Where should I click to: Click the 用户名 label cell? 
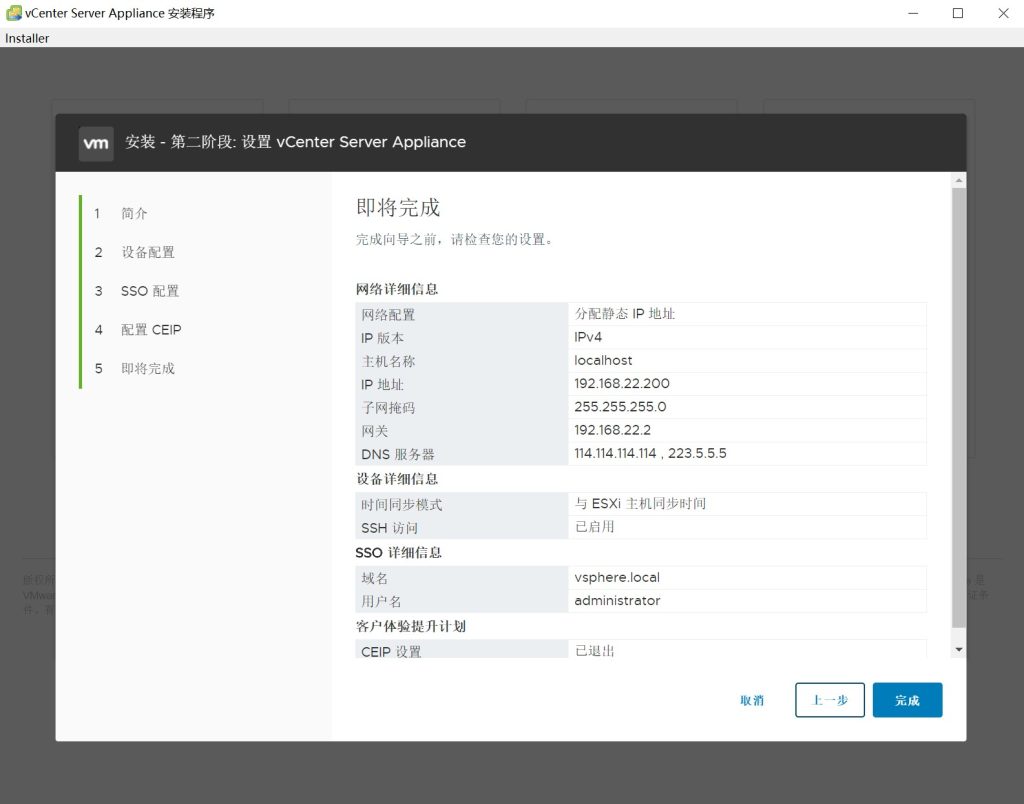[462, 602]
